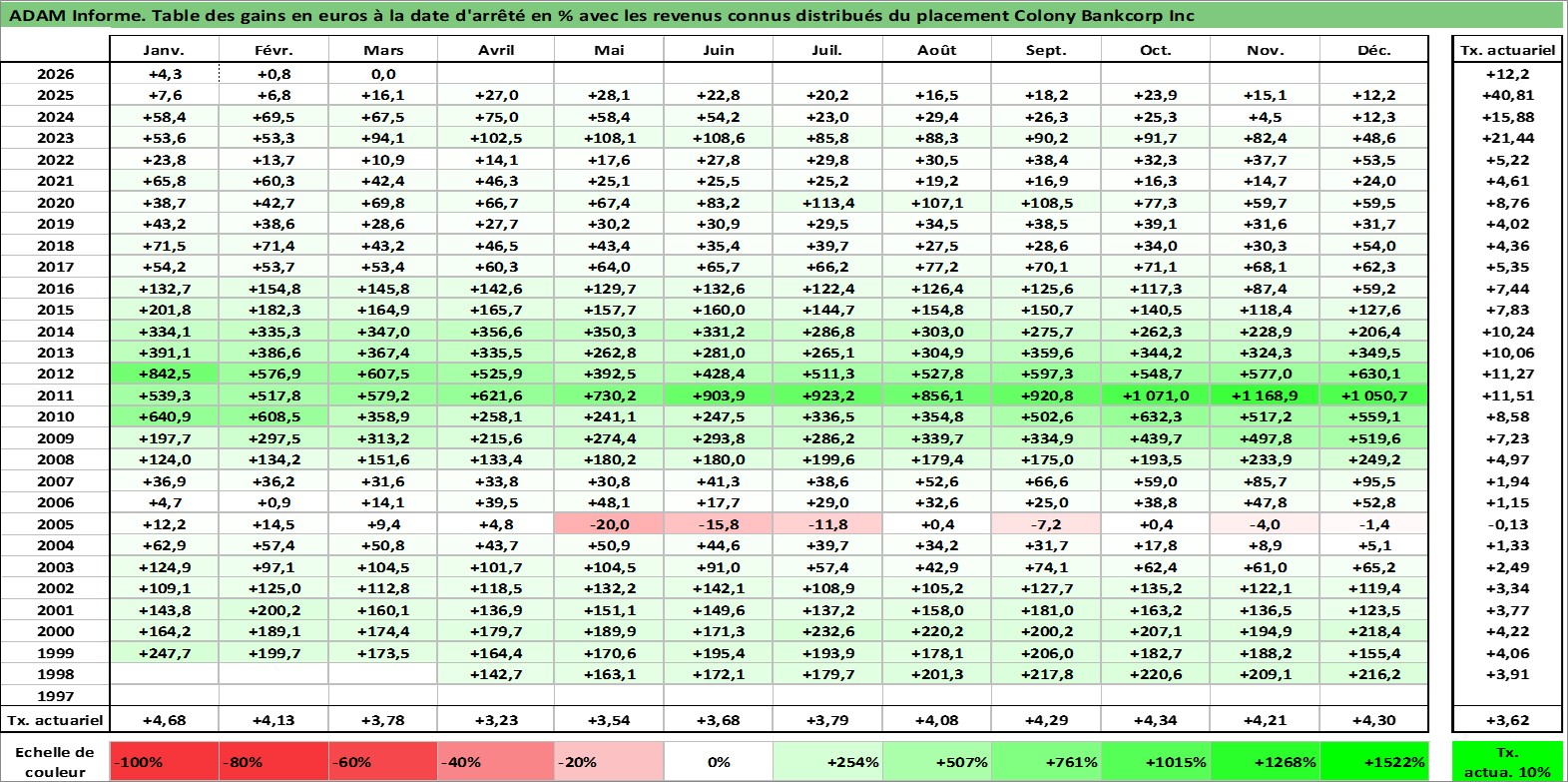The height and width of the screenshot is (782, 1568).
Task: Select the 2000 July cell +232,6
Action: (827, 631)
